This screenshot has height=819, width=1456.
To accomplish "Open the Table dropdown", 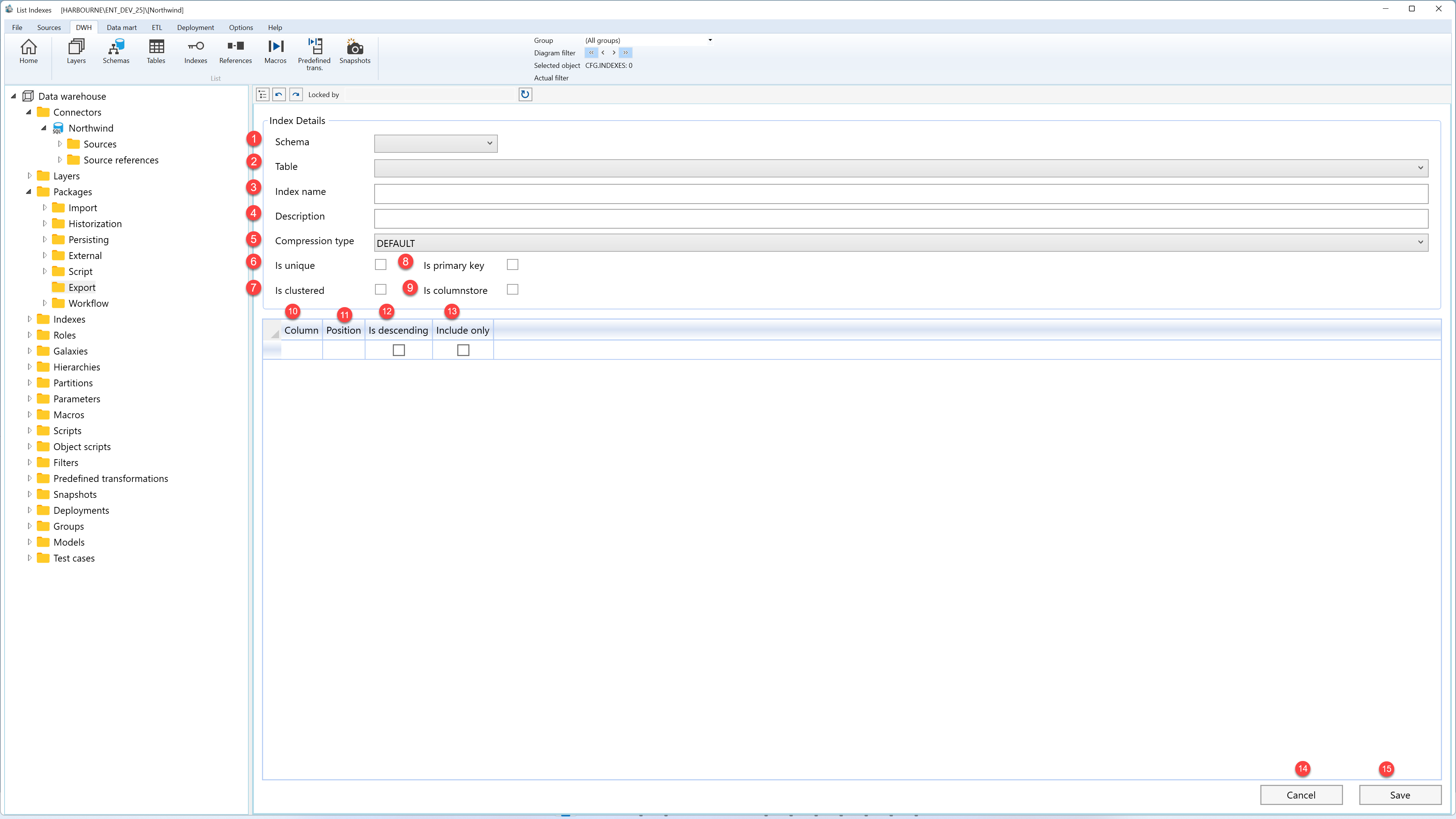I will 901,168.
